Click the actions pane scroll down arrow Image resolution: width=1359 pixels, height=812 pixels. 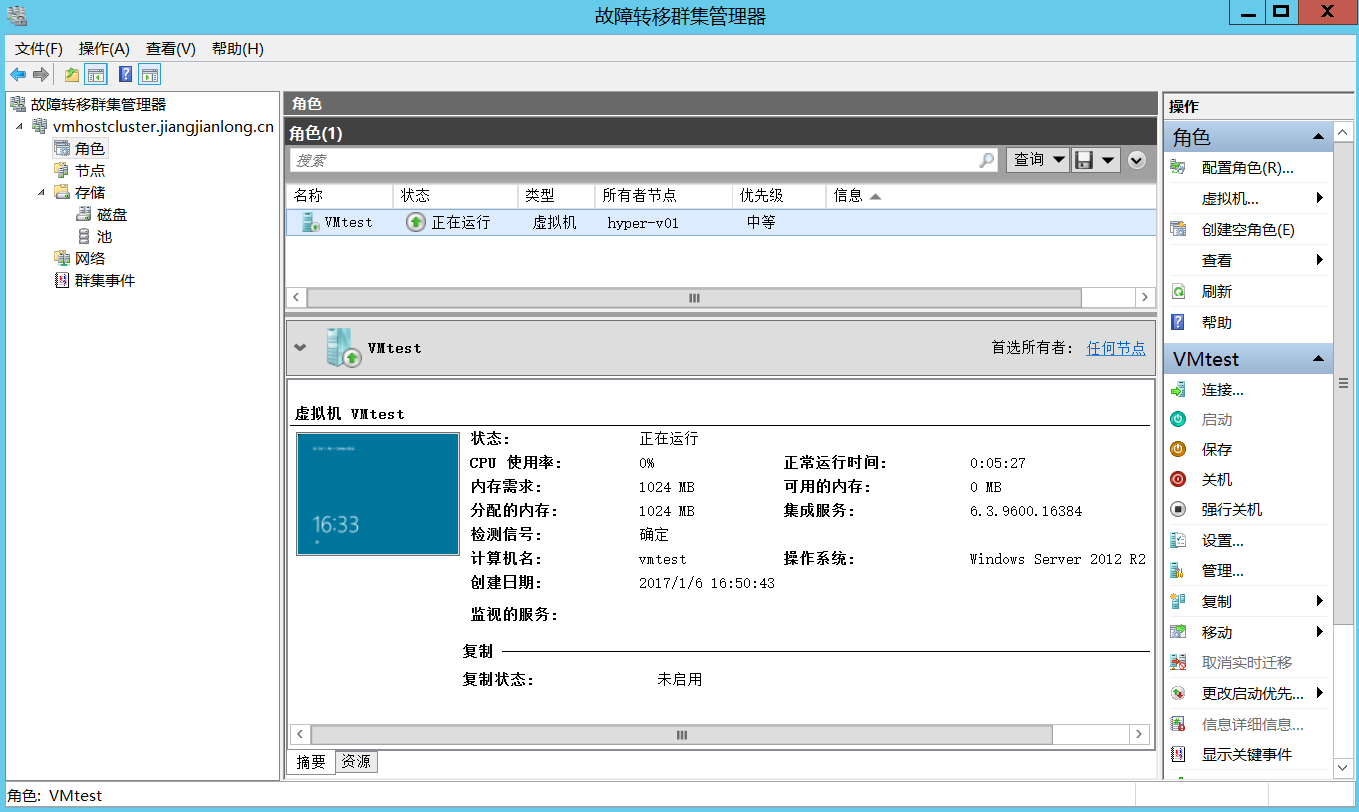point(1343,768)
